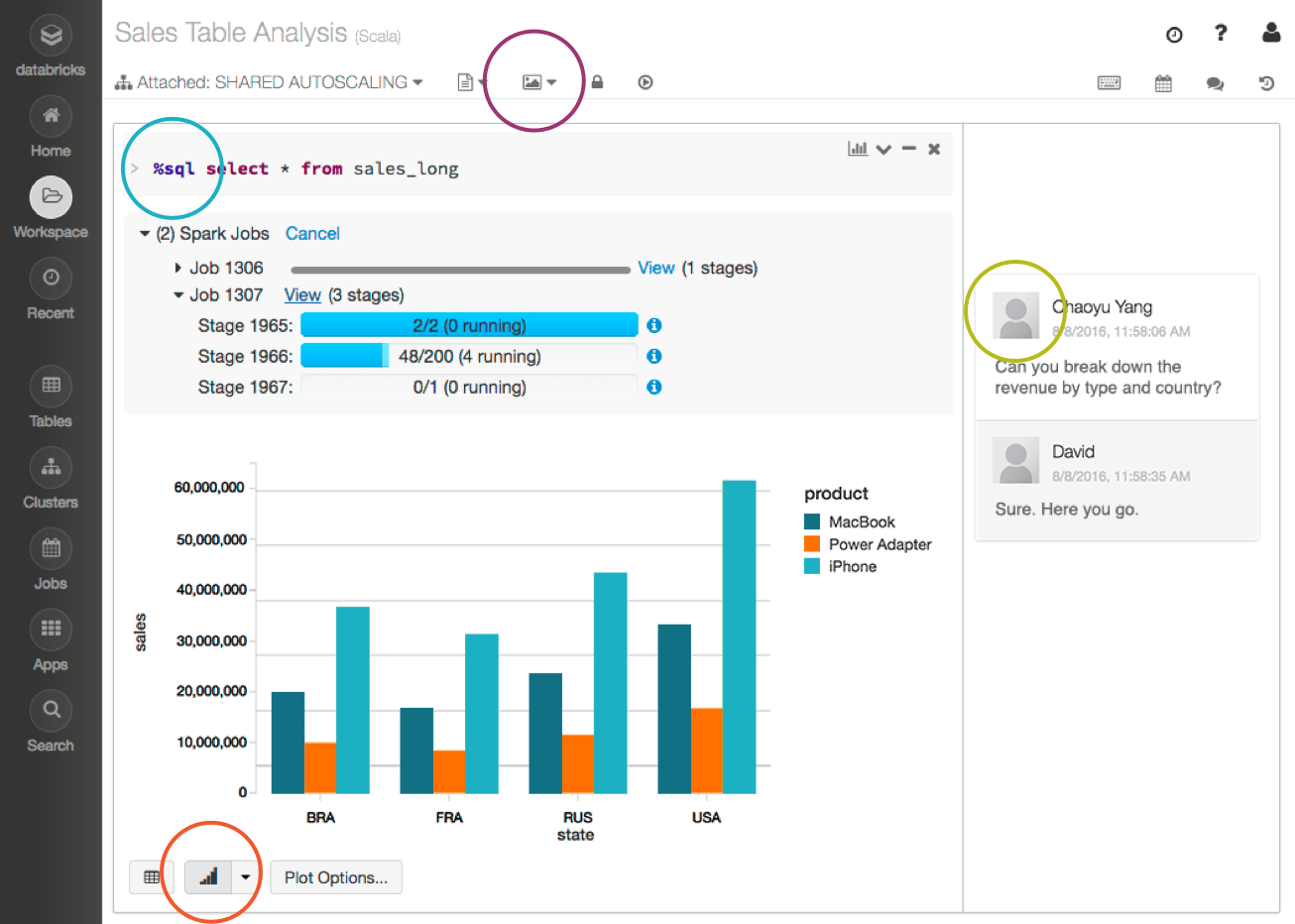Go to Workspace in the sidebar
1295x924 pixels.
tap(51, 197)
